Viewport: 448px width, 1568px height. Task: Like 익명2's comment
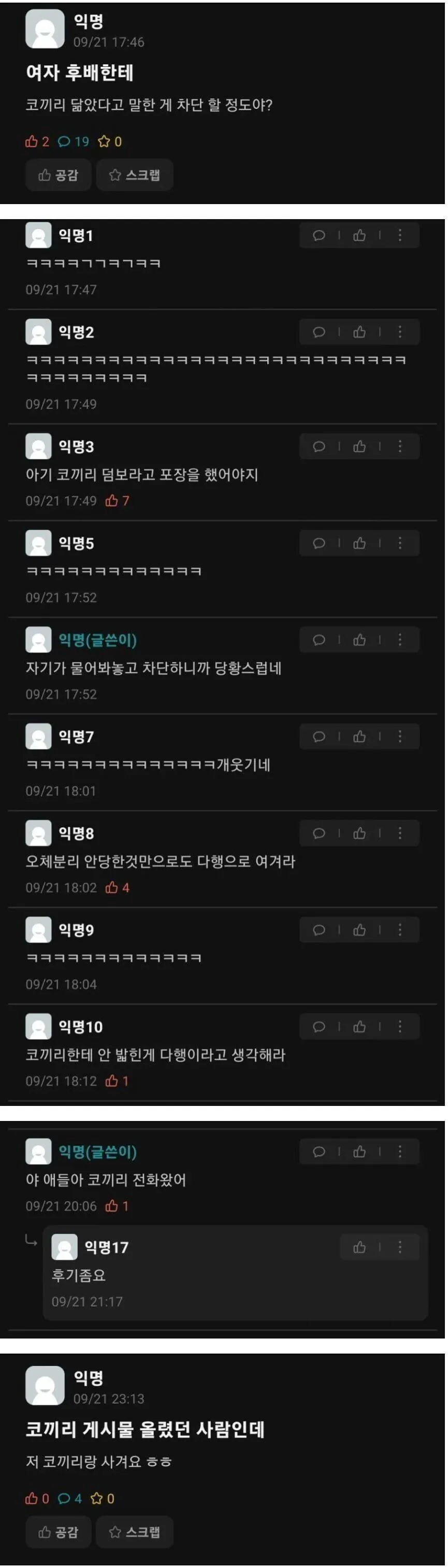coord(360,333)
